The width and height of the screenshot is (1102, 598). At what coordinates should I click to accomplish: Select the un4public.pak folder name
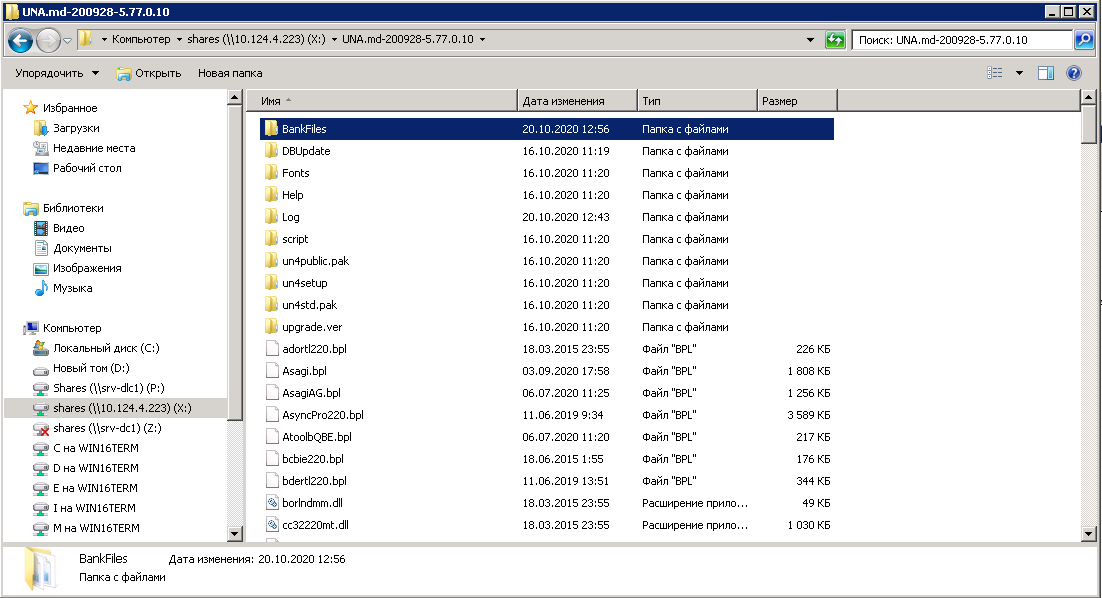coord(316,261)
